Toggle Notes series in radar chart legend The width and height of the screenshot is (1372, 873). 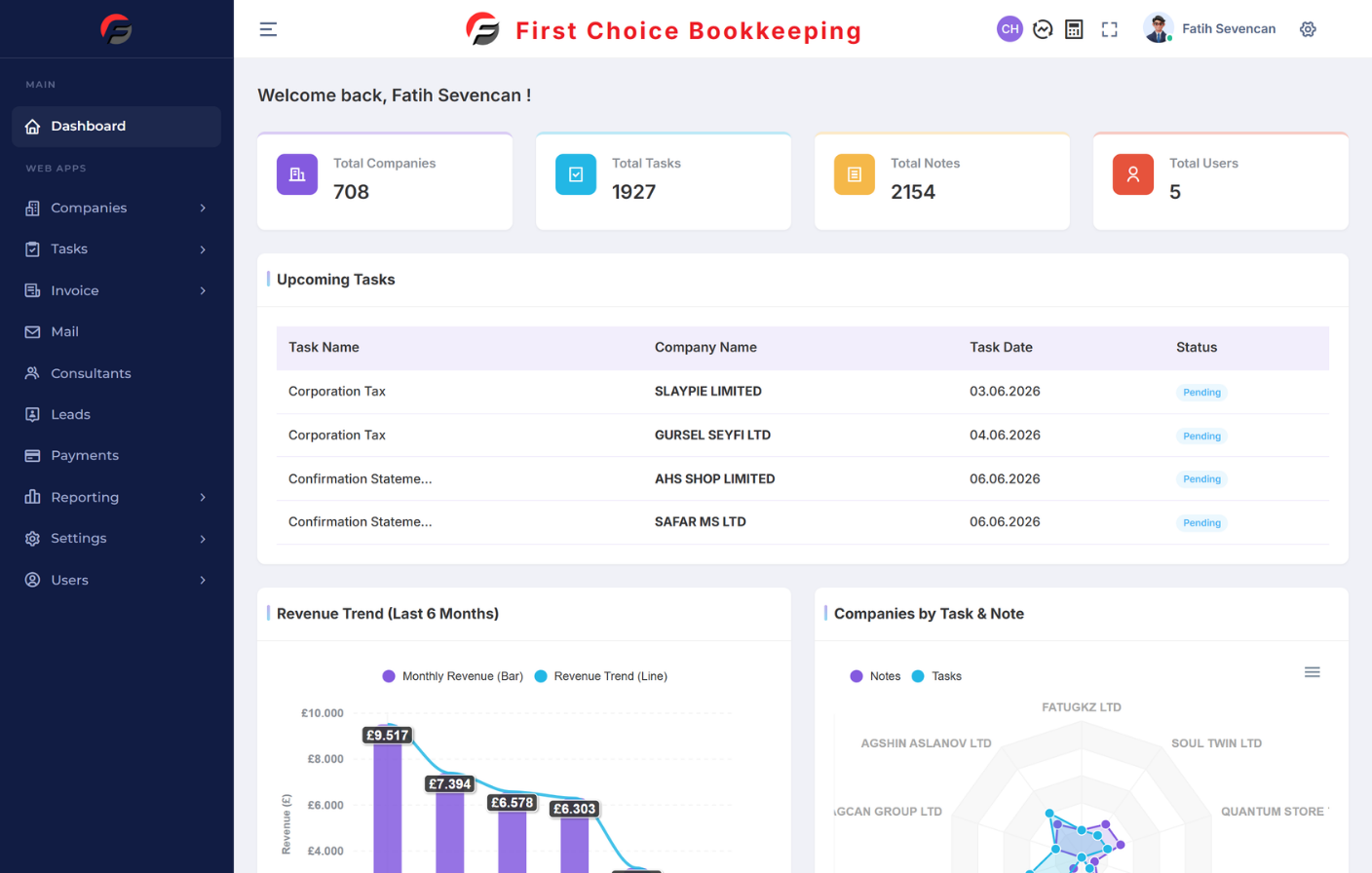tap(875, 676)
